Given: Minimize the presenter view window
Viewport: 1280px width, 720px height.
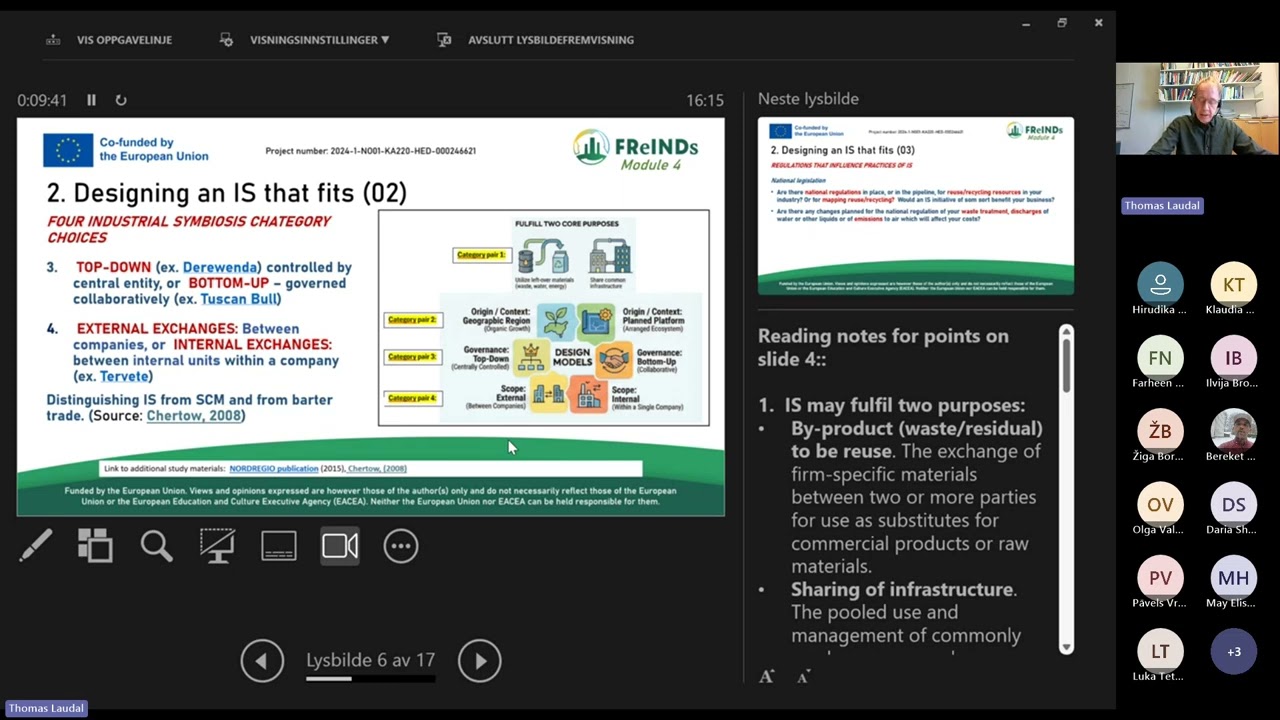Looking at the screenshot, I should 1026,23.
